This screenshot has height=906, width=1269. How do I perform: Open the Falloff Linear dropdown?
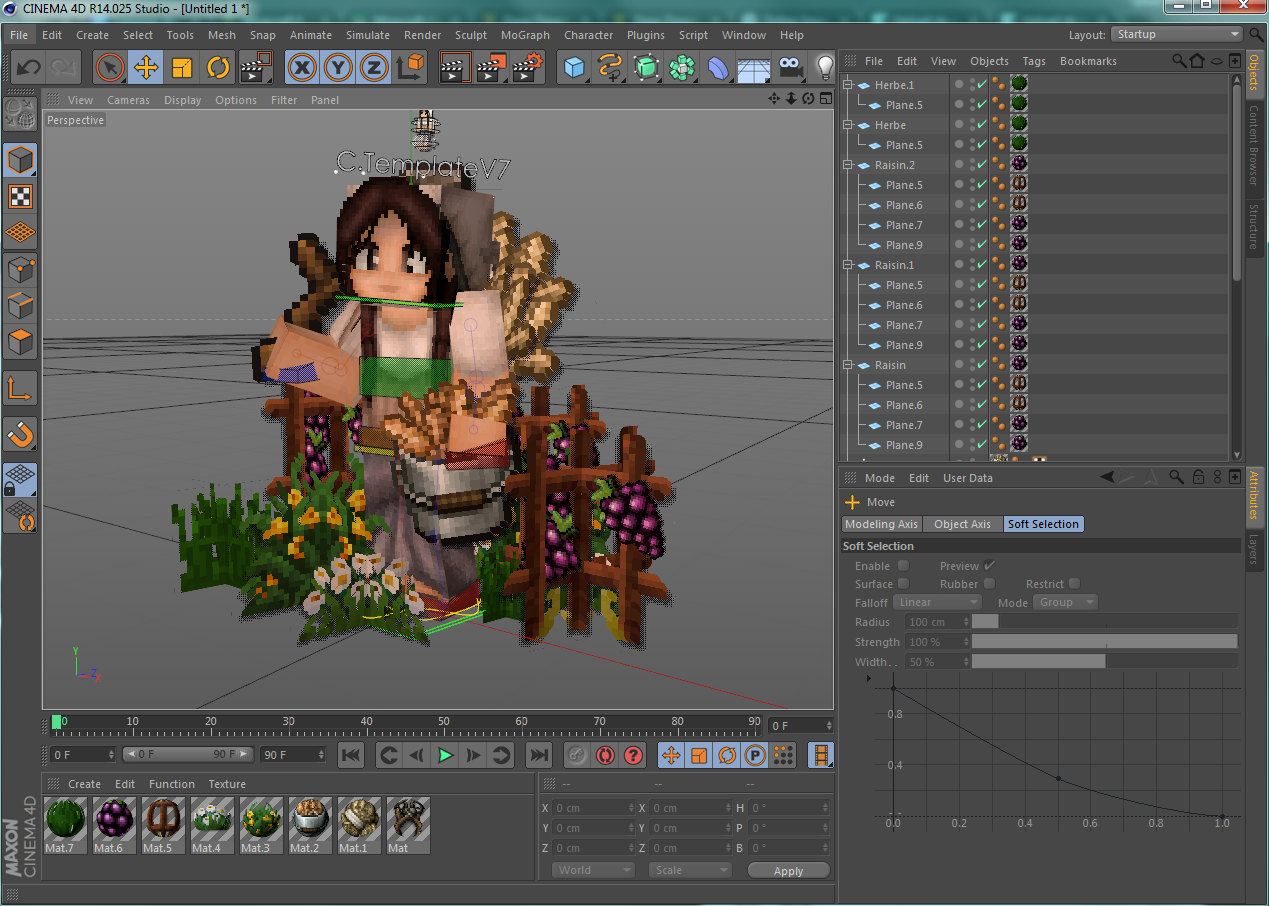click(x=937, y=602)
